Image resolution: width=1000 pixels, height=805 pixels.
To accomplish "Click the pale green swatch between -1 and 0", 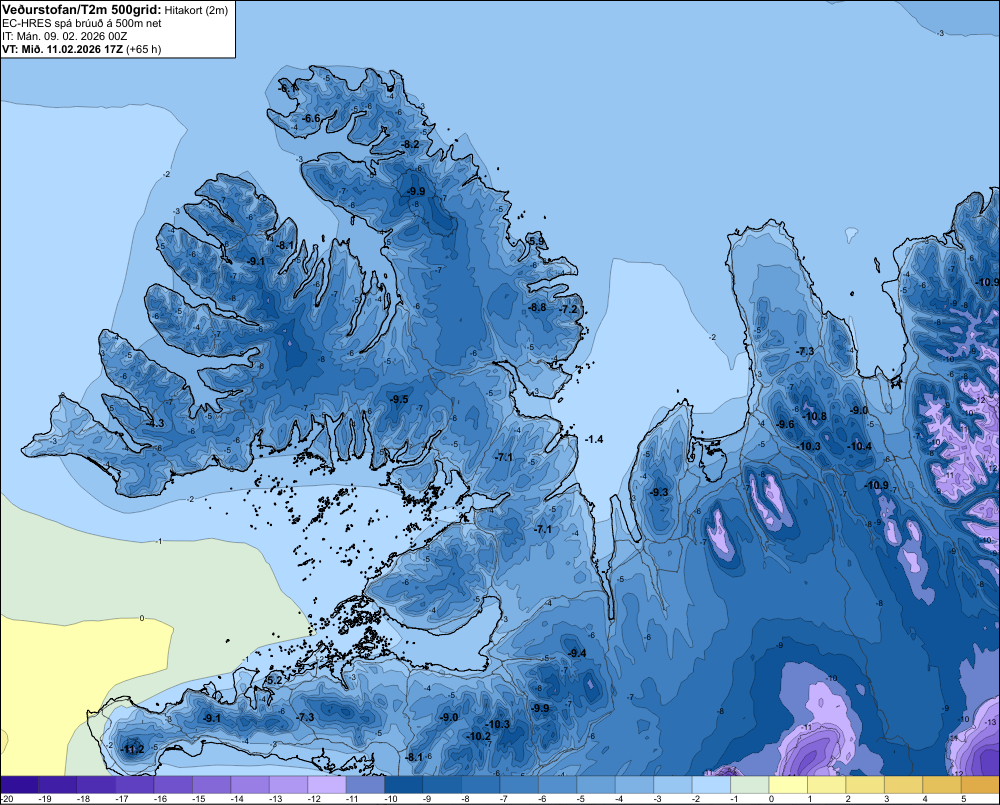I will click(749, 785).
